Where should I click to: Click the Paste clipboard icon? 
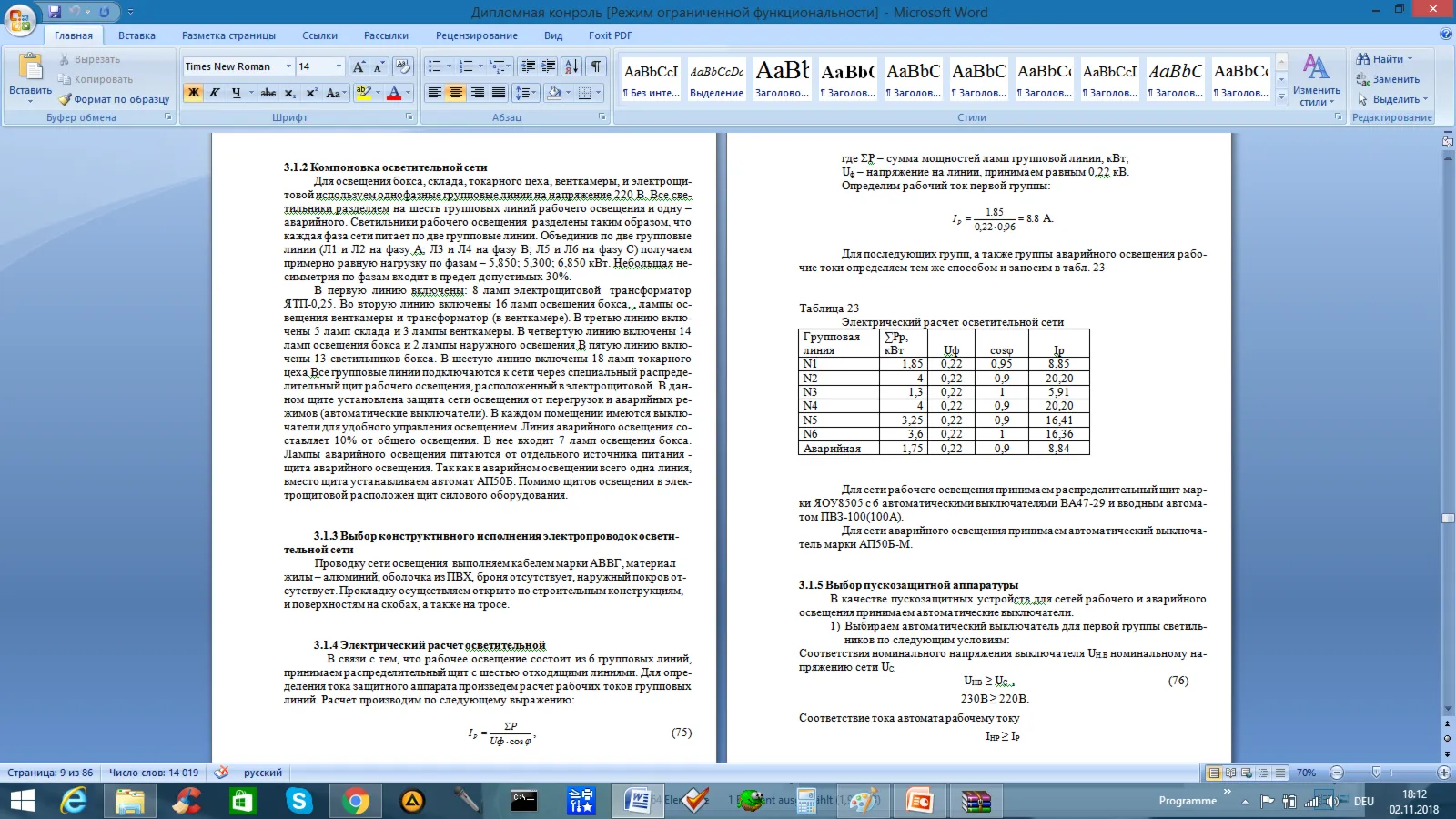tap(30, 68)
